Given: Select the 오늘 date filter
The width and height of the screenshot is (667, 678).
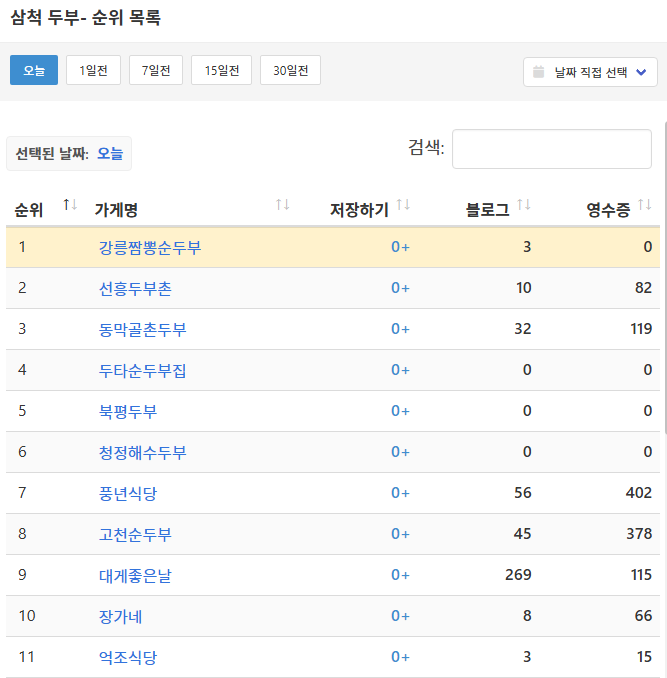Looking at the screenshot, I should [34, 70].
